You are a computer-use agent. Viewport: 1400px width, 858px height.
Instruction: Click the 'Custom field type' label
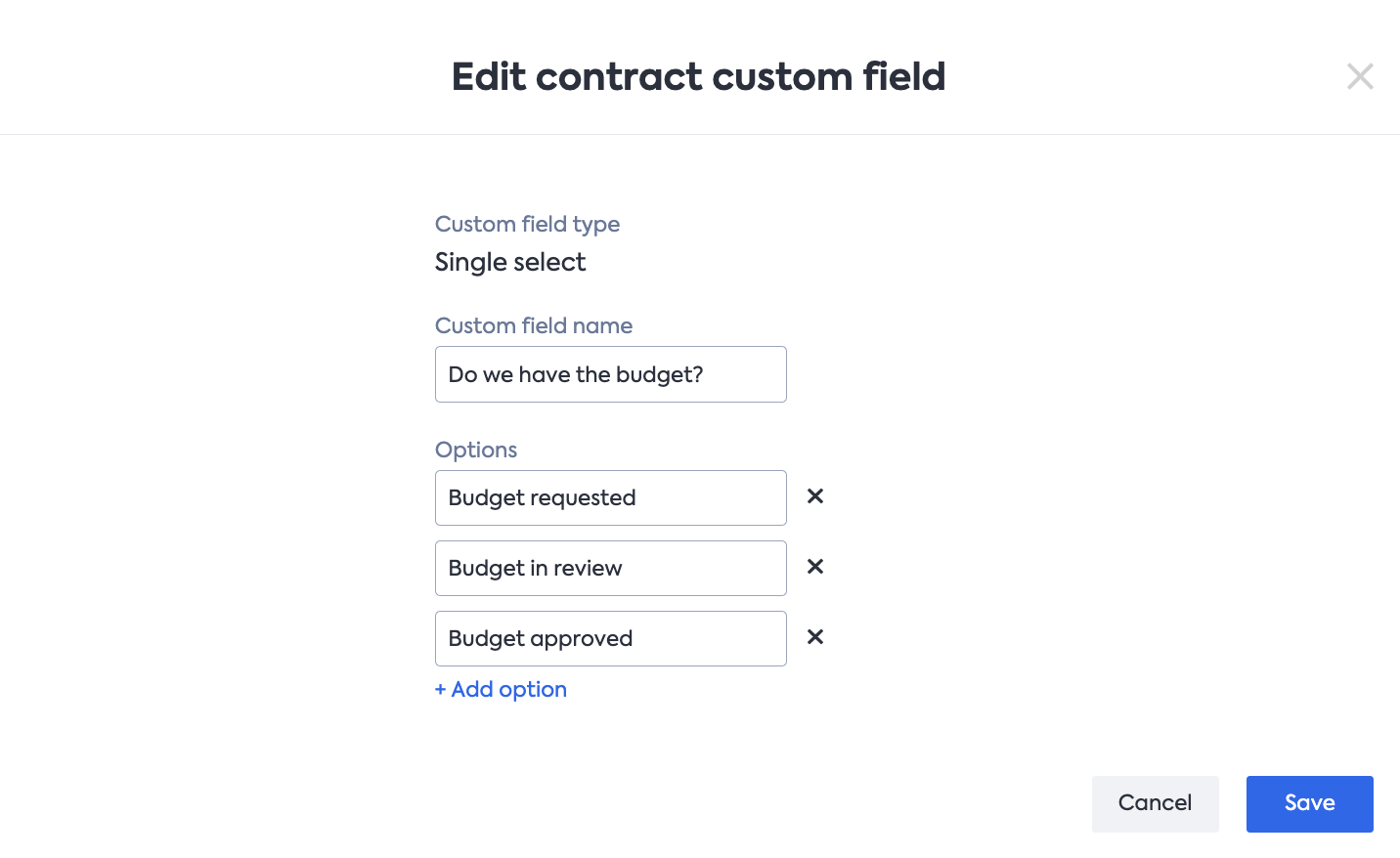coord(527,225)
